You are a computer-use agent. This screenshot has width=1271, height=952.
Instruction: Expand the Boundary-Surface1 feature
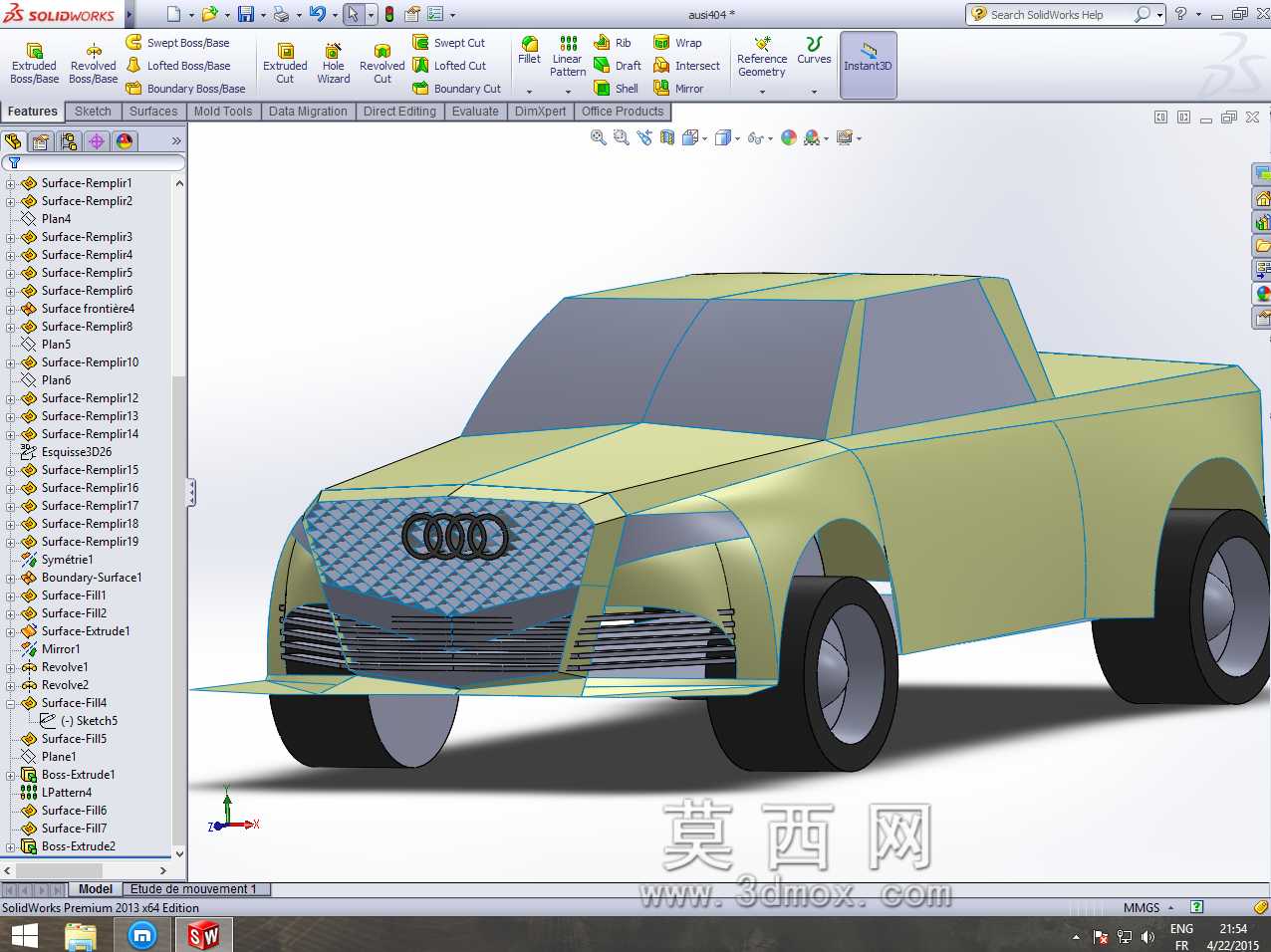[11, 578]
